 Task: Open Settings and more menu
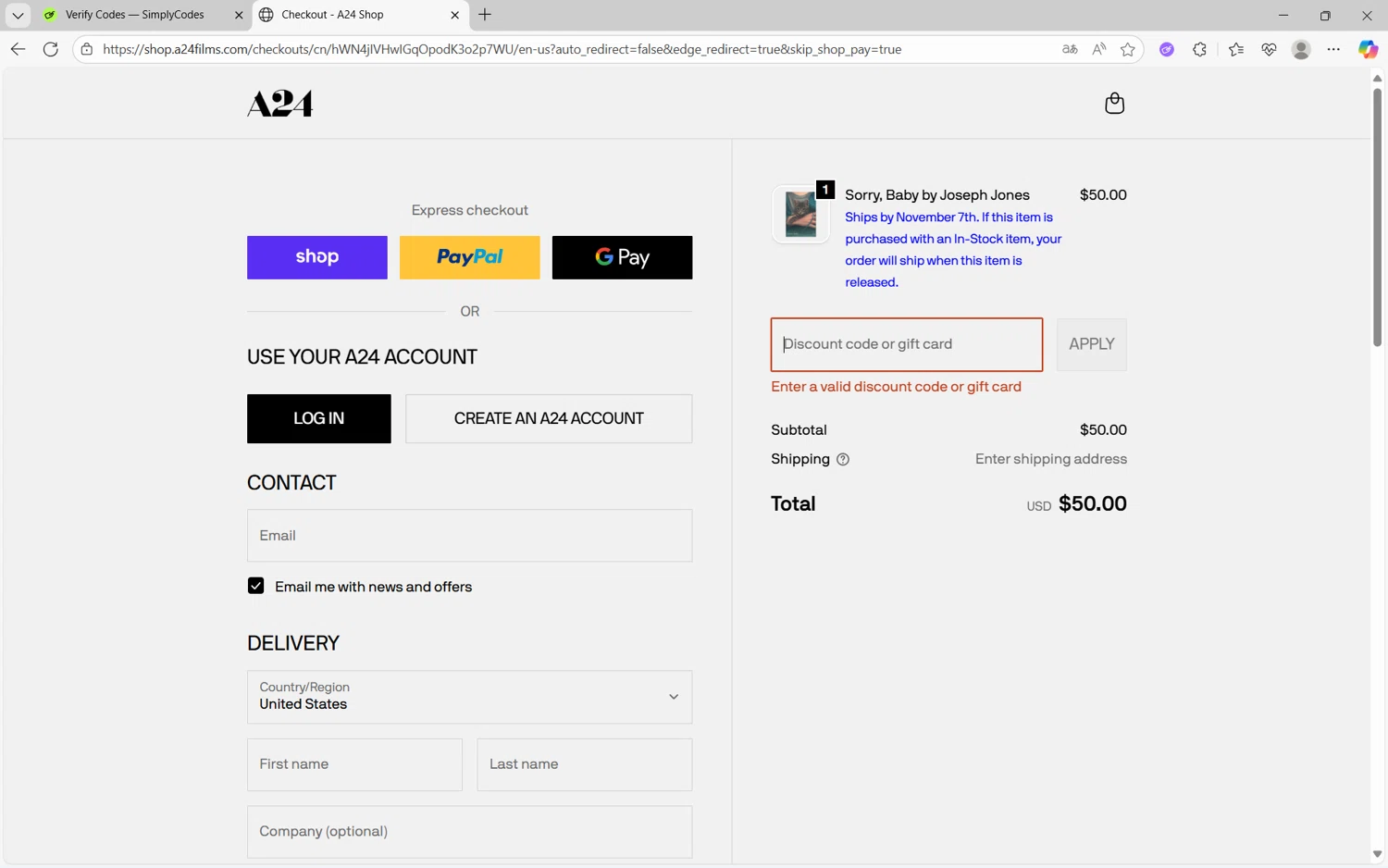click(1333, 49)
